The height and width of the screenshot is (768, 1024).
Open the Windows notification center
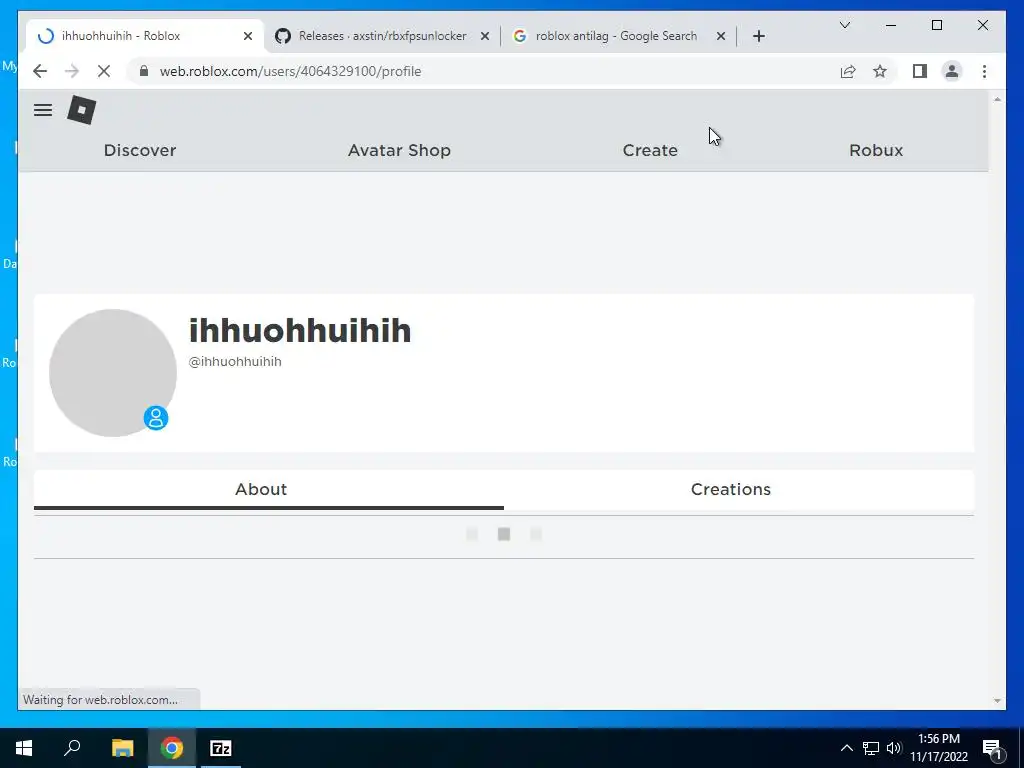tap(992, 748)
